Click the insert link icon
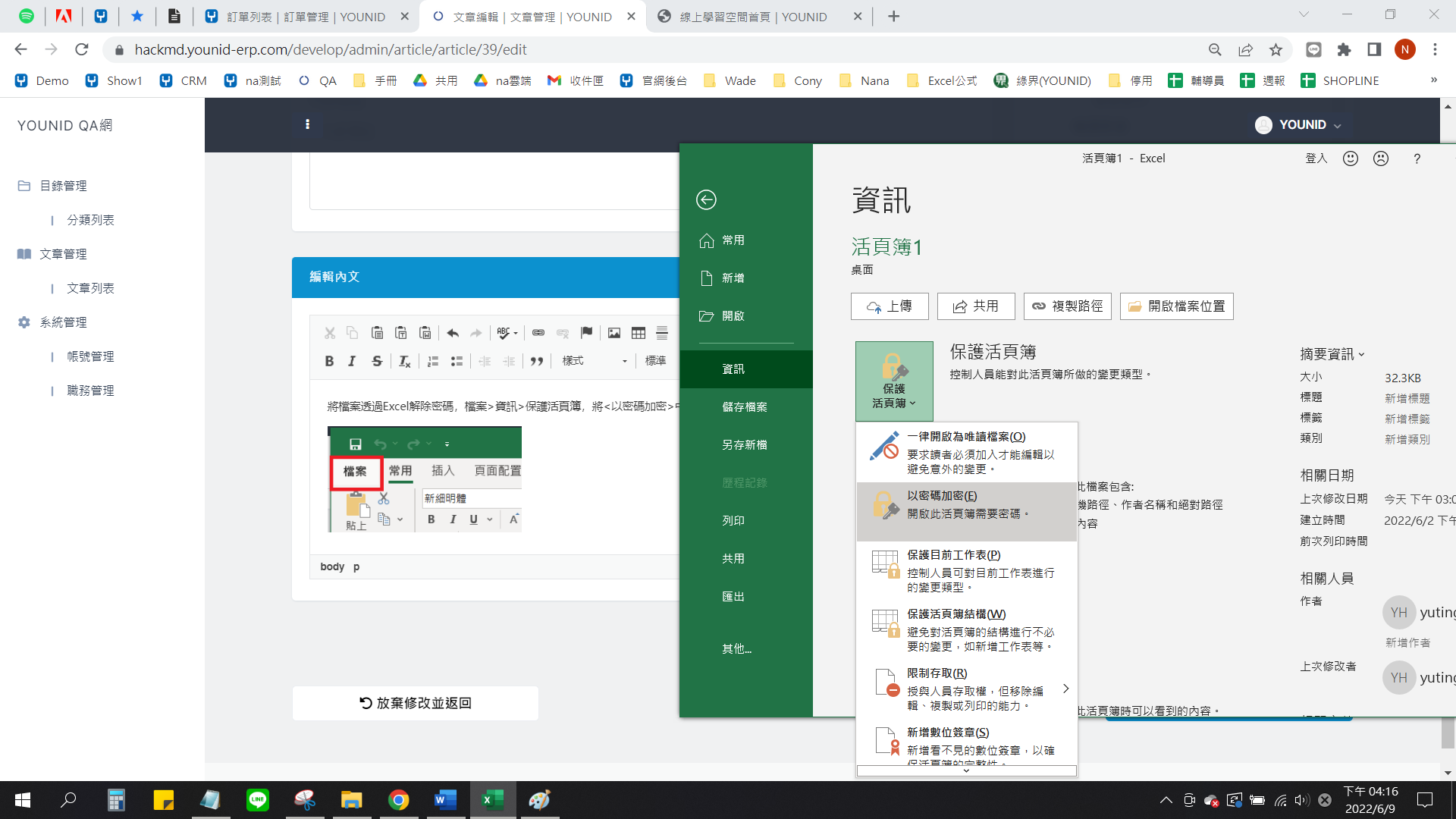Screen dimensions: 1456x819 [x=538, y=333]
